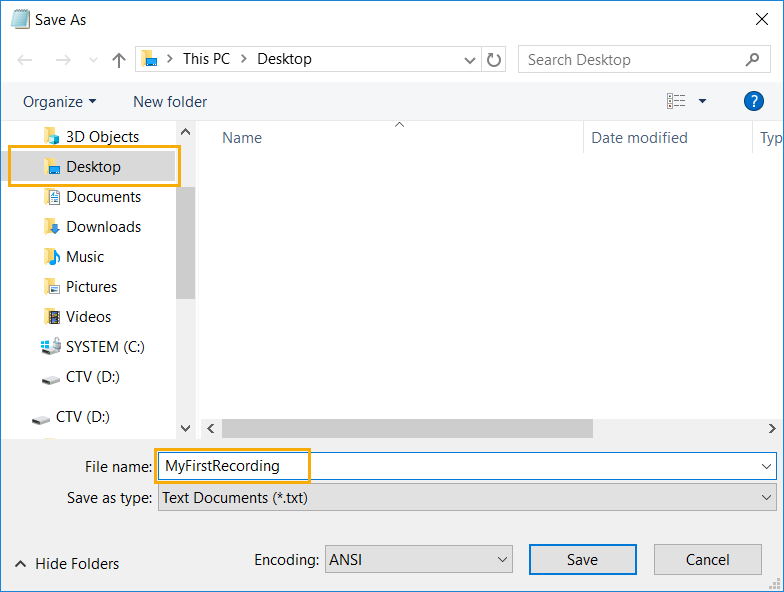This screenshot has height=592, width=784.
Task: Click the folder tree vertical scrollbar thumb
Action: click(x=186, y=242)
